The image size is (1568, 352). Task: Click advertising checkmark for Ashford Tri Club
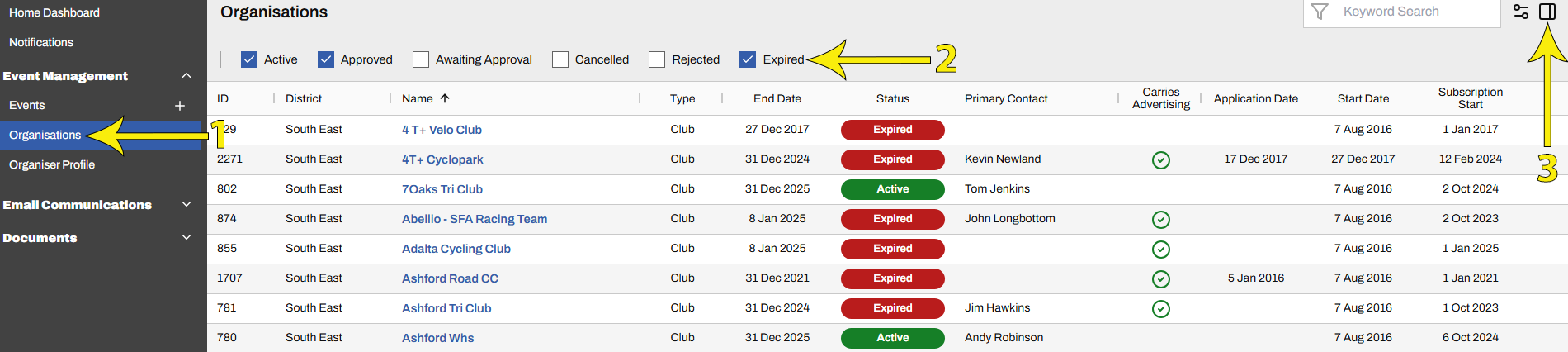[x=1160, y=308]
